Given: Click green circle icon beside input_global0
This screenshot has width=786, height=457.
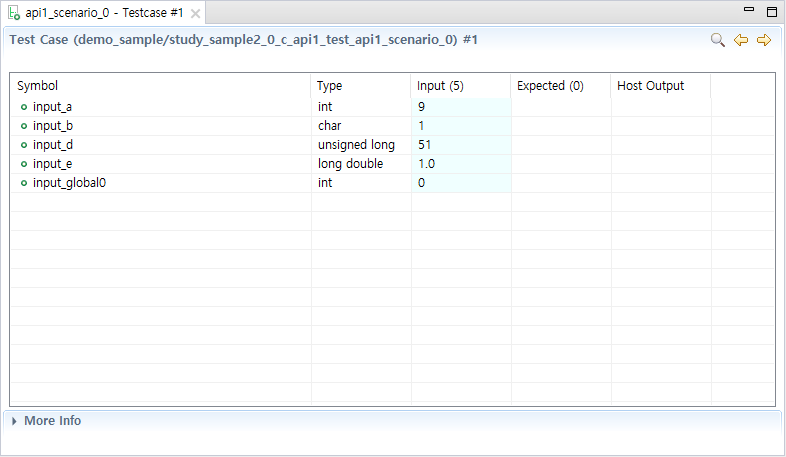Looking at the screenshot, I should pyautogui.click(x=24, y=183).
